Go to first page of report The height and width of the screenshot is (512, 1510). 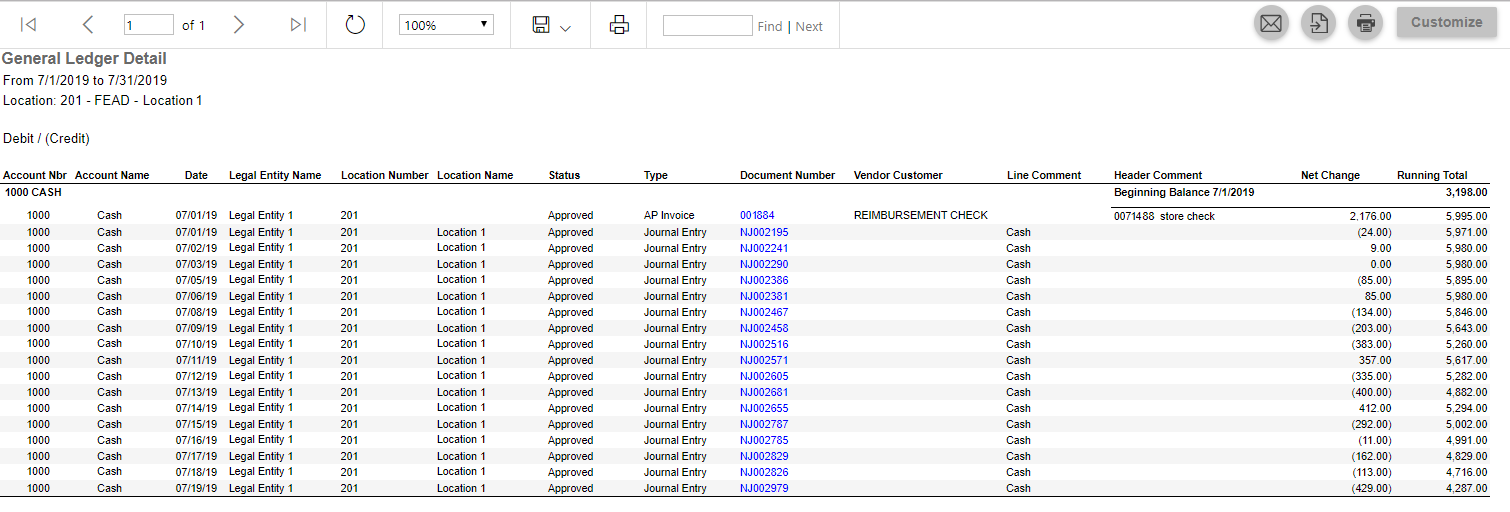pos(28,25)
